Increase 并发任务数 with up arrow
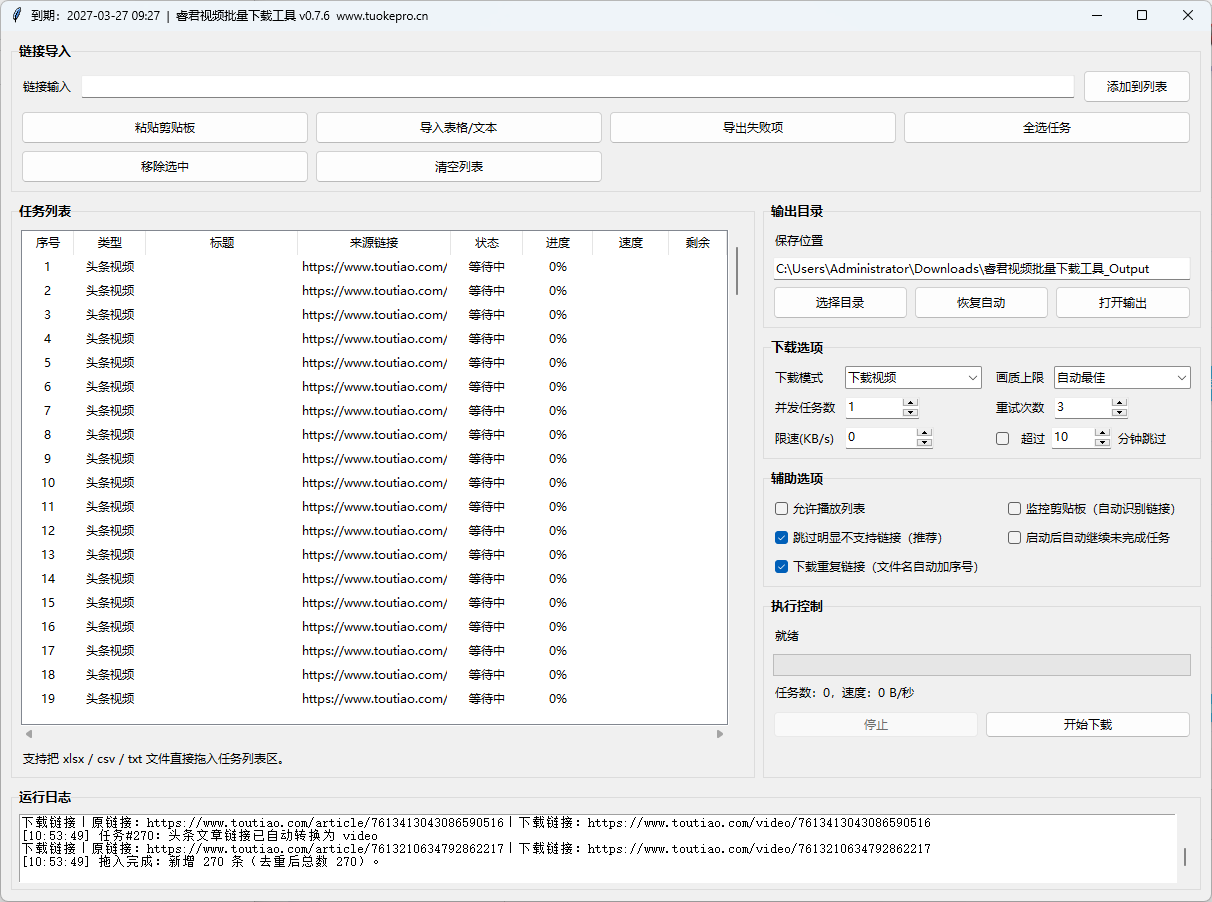The width and height of the screenshot is (1212, 902). 910,403
